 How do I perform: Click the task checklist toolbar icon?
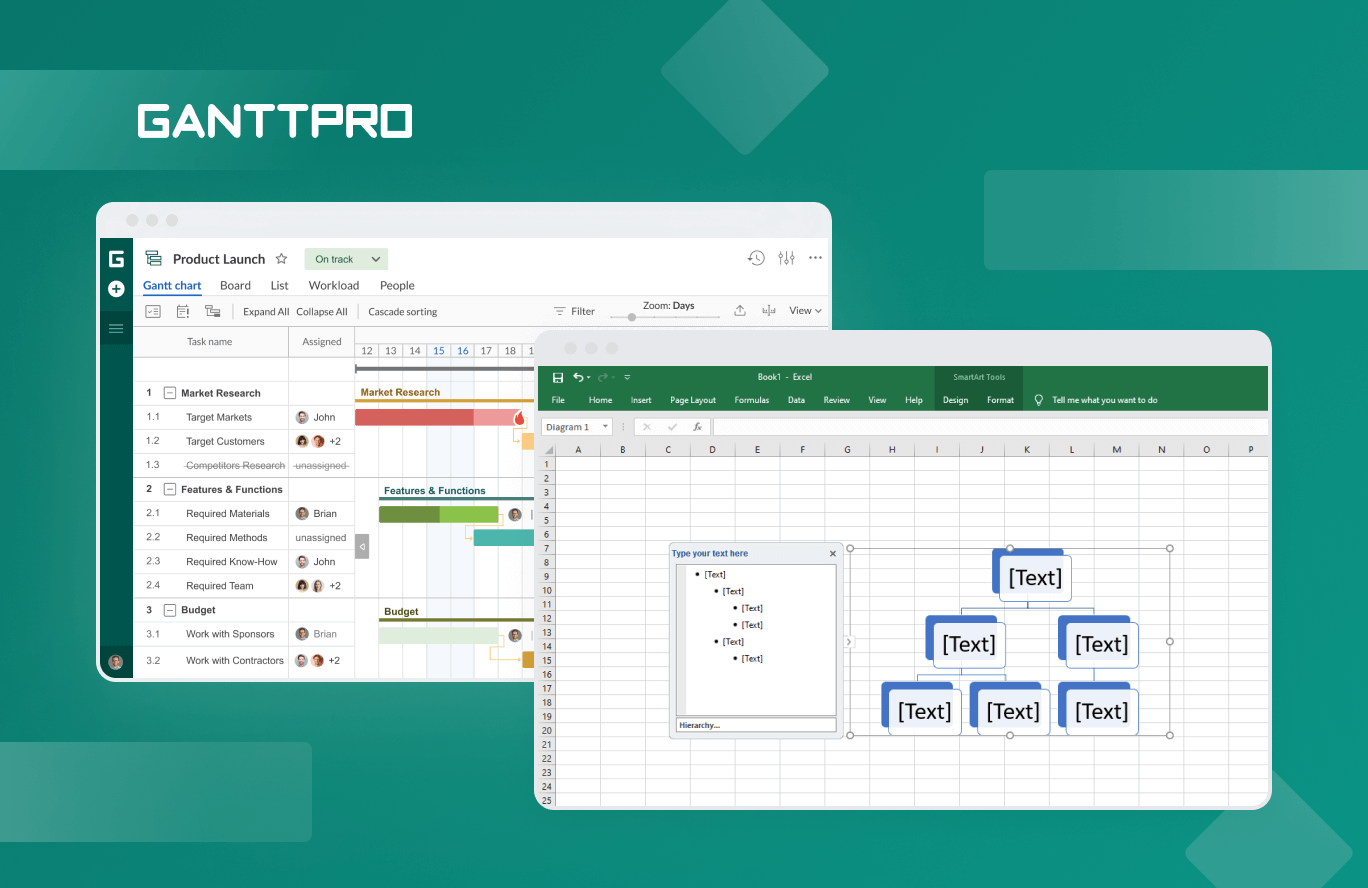click(153, 311)
